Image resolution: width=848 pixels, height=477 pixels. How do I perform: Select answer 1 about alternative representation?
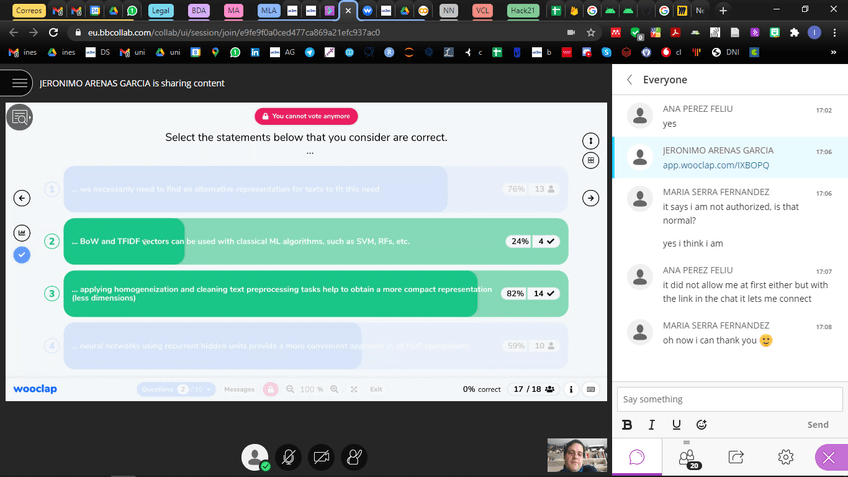[316, 189]
